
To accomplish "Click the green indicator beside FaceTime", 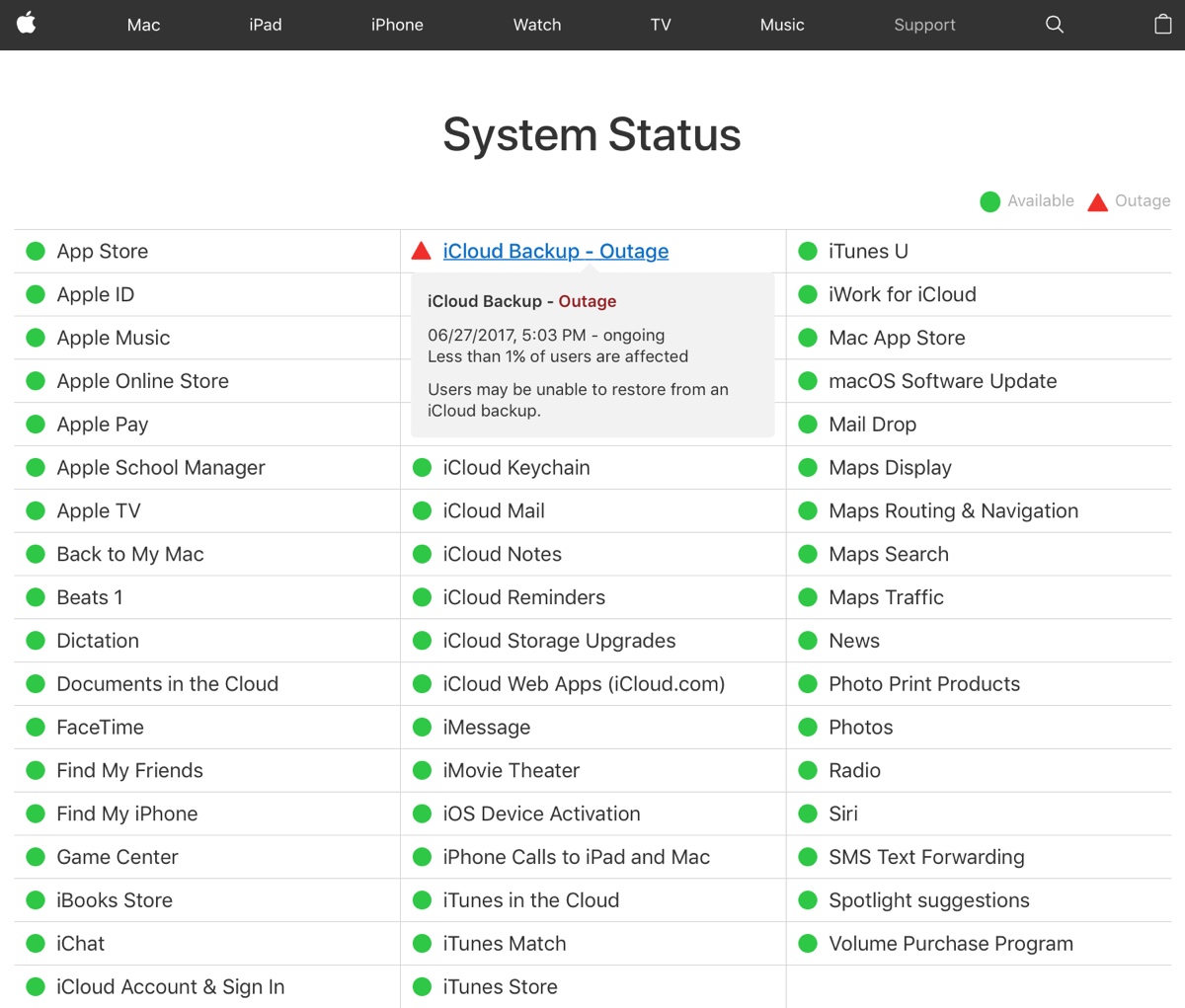I will pos(35,727).
